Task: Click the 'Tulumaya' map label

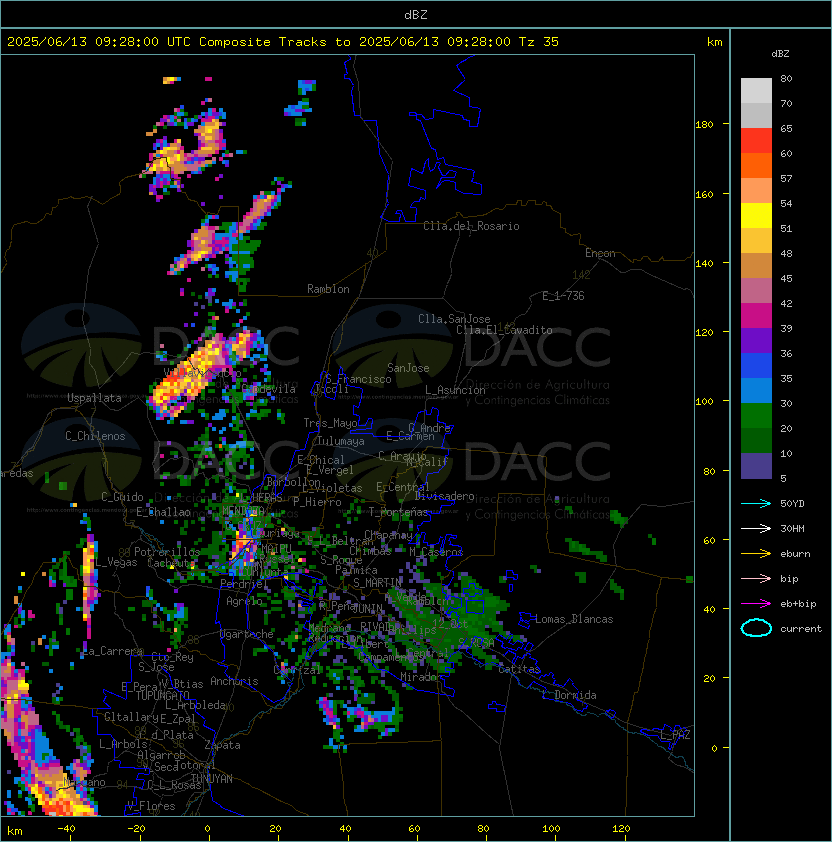Action: click(x=341, y=441)
